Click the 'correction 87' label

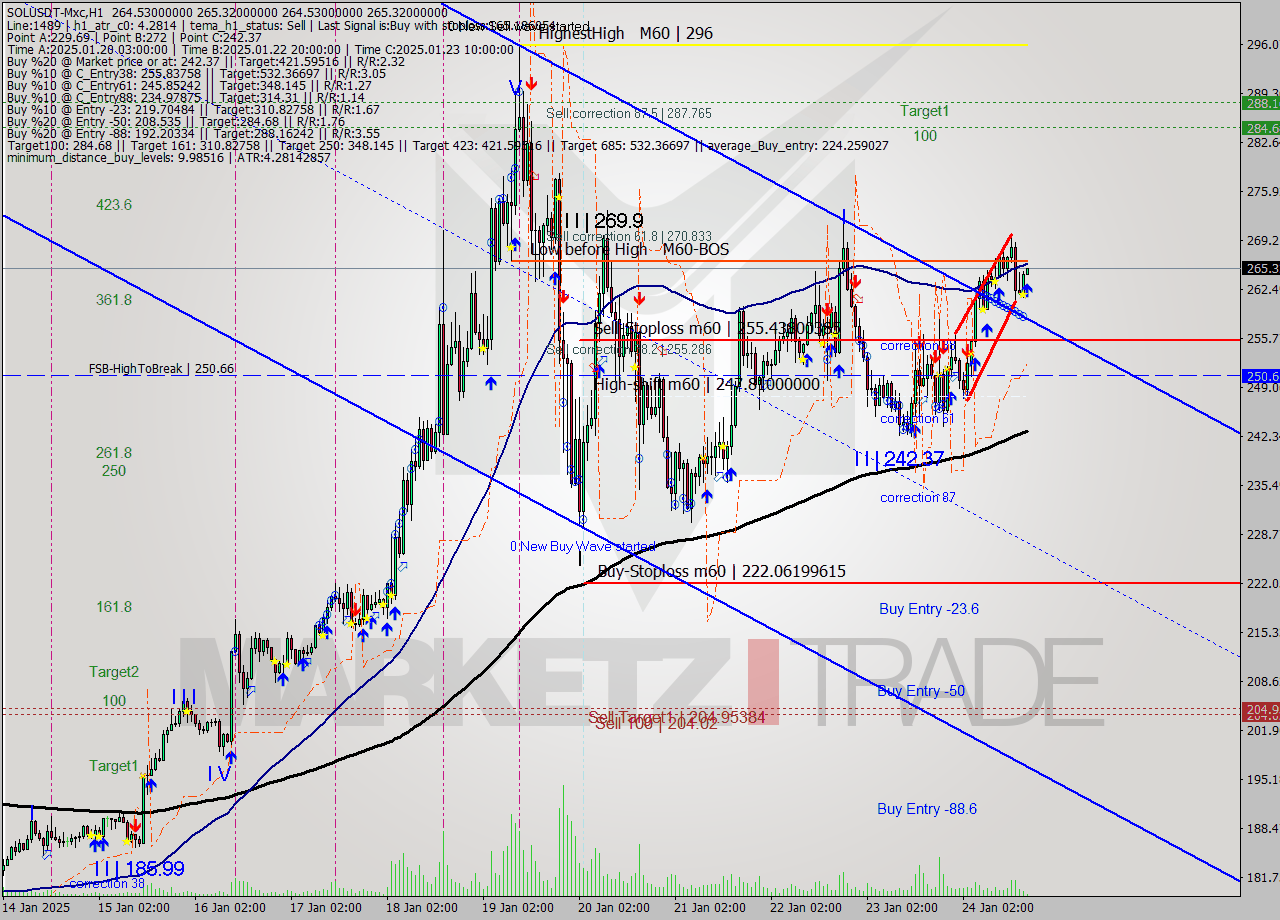[x=917, y=497]
